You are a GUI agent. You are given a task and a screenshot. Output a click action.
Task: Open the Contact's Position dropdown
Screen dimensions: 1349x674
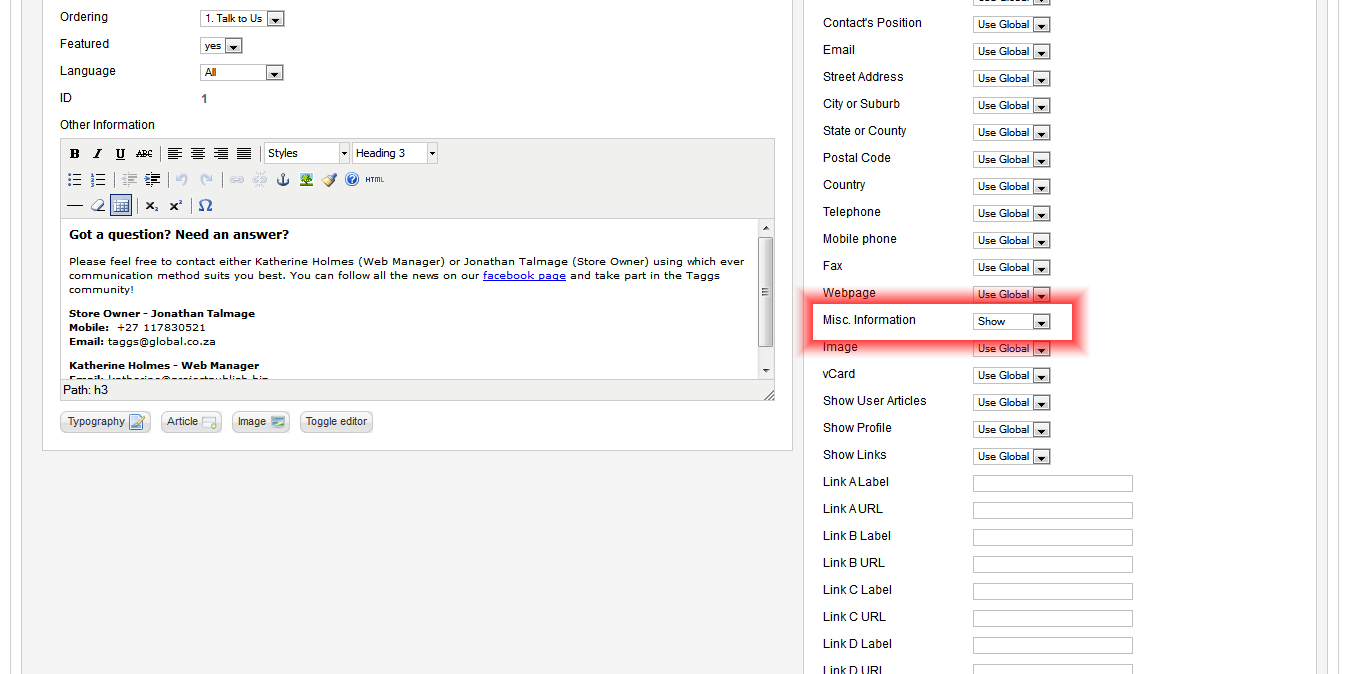1012,25
